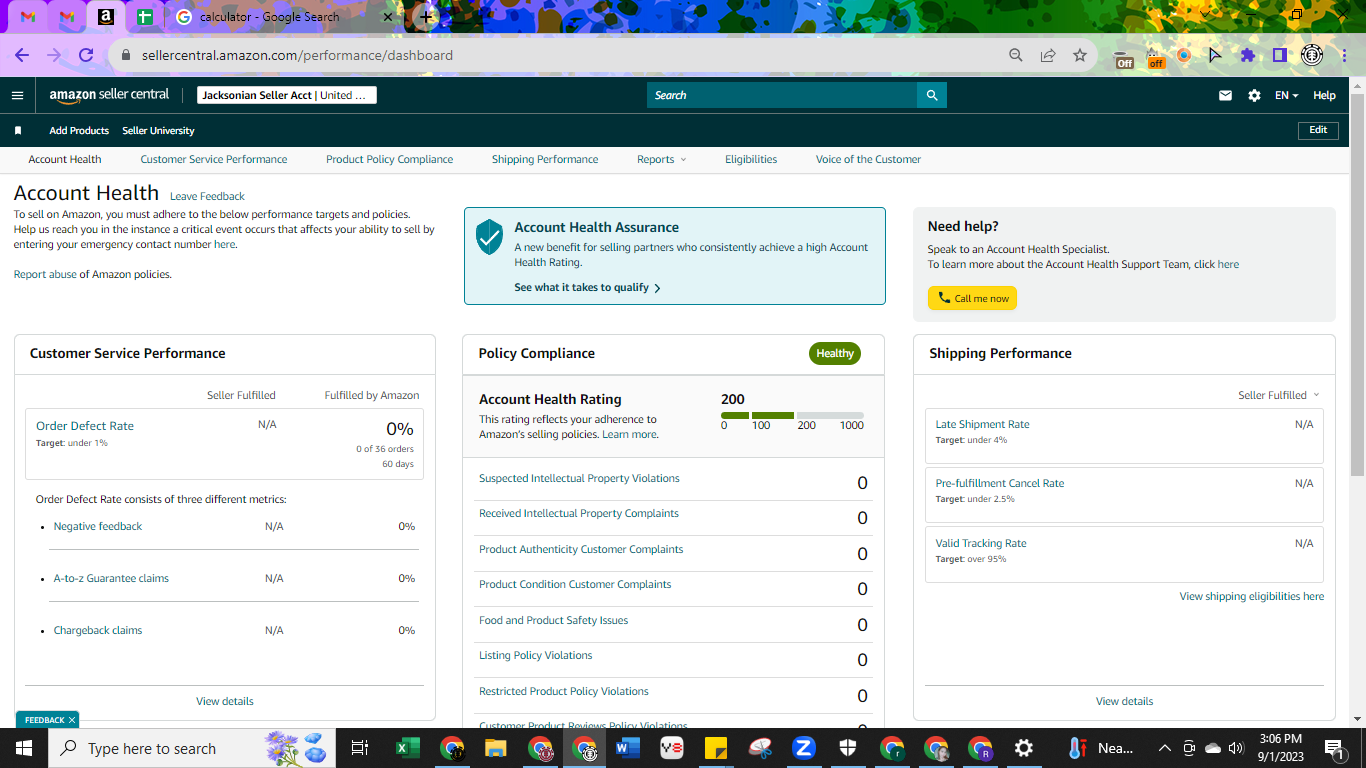This screenshot has width=1366, height=768.
Task: Open the Customer Service Performance tab
Action: (x=214, y=159)
